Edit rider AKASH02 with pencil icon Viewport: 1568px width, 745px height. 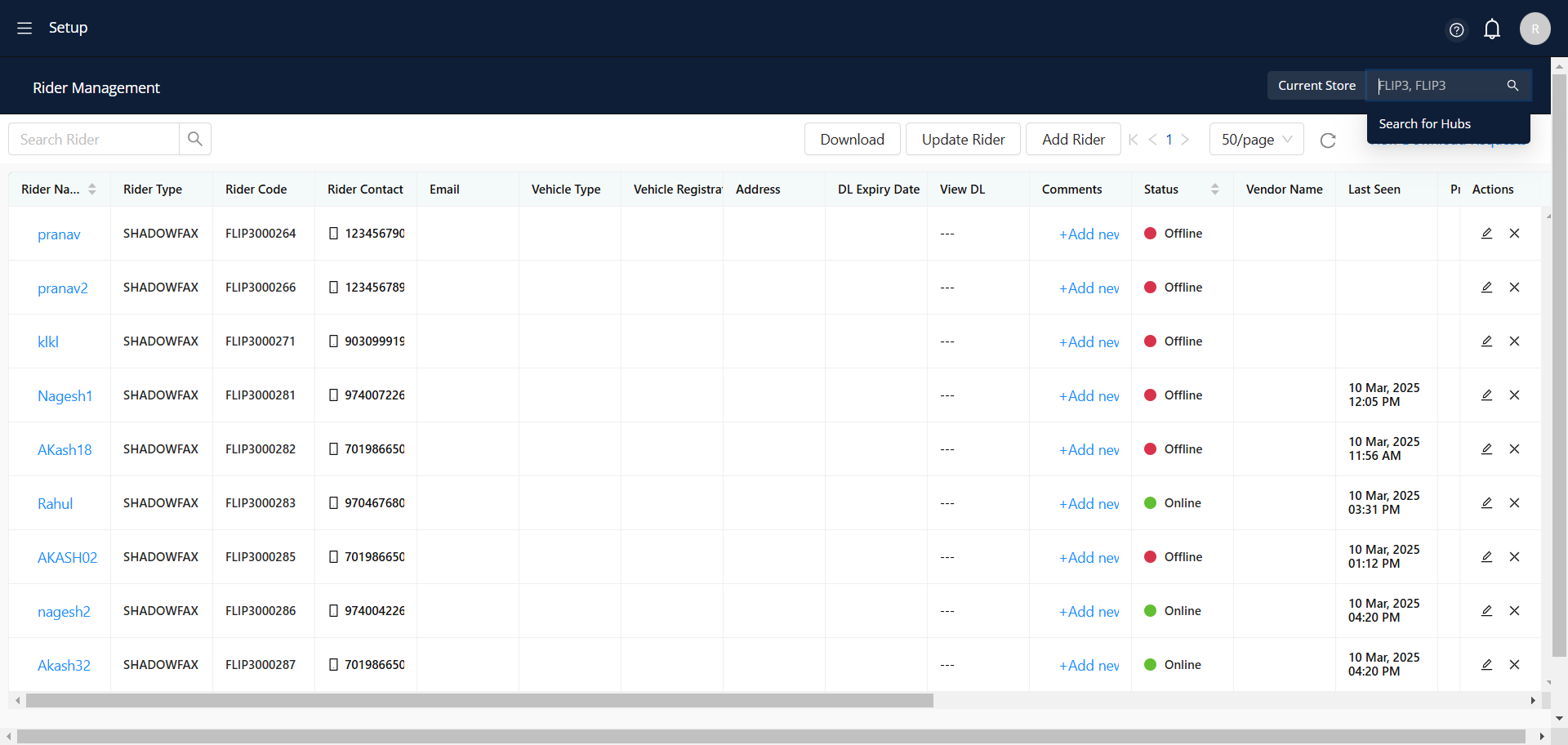point(1486,556)
